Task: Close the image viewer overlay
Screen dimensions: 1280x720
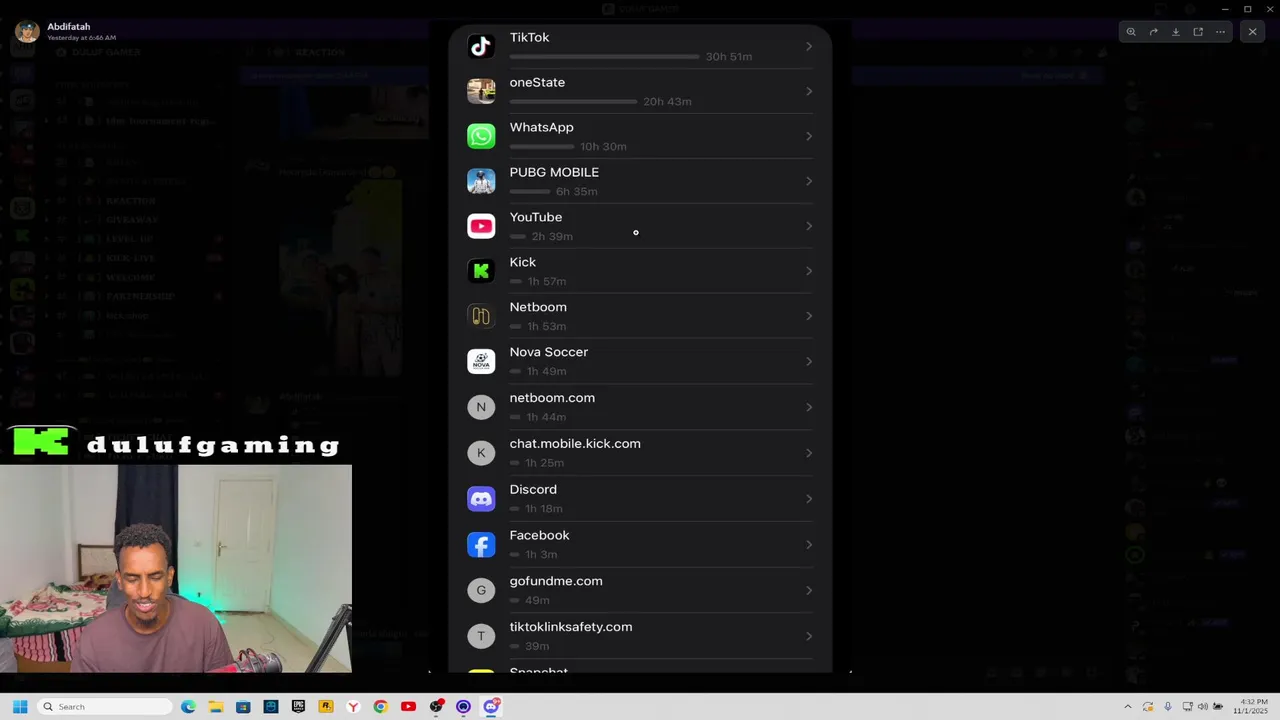Action: coord(1252,32)
